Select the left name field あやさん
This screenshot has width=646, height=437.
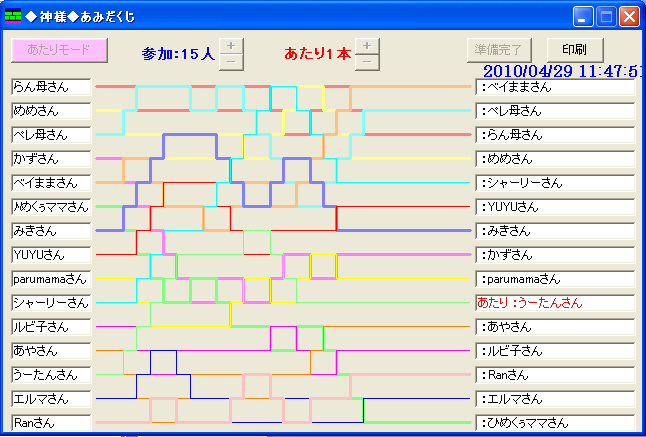point(51,351)
